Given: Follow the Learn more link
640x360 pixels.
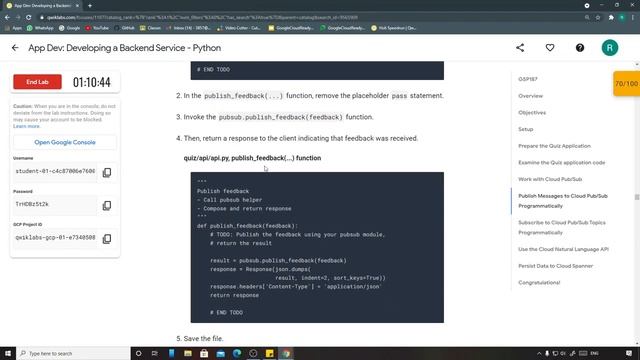Looking at the screenshot, I should tap(26, 126).
